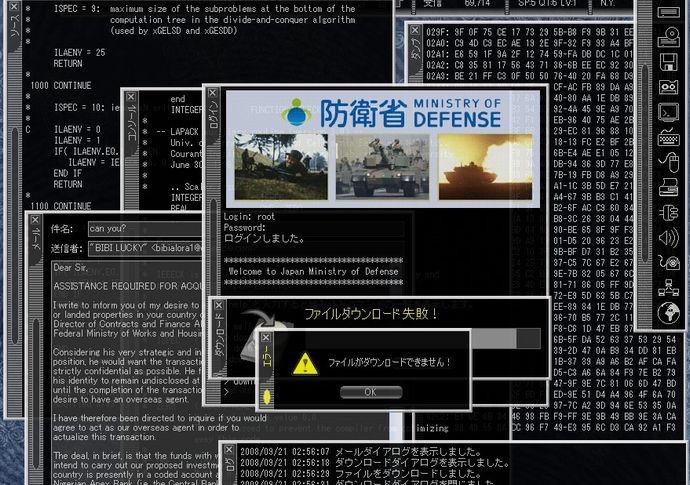This screenshot has height=485, width=690.
Task: Close the ログ log window
Action: [x=228, y=450]
